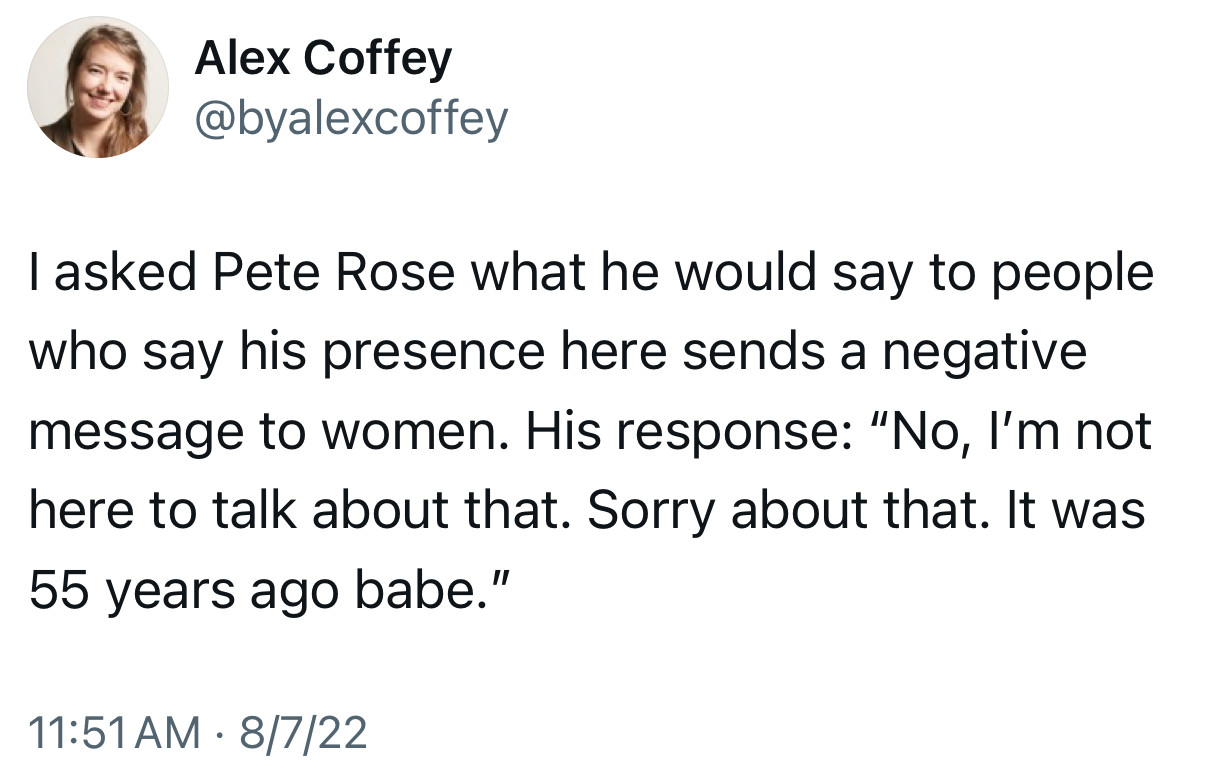Click the 11:51 AM timestamp
The image size is (1206, 778).
pyautogui.click(x=115, y=735)
